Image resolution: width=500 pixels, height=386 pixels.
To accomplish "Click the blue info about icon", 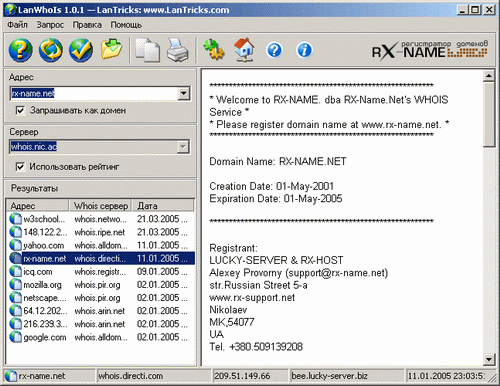I will [x=304, y=50].
